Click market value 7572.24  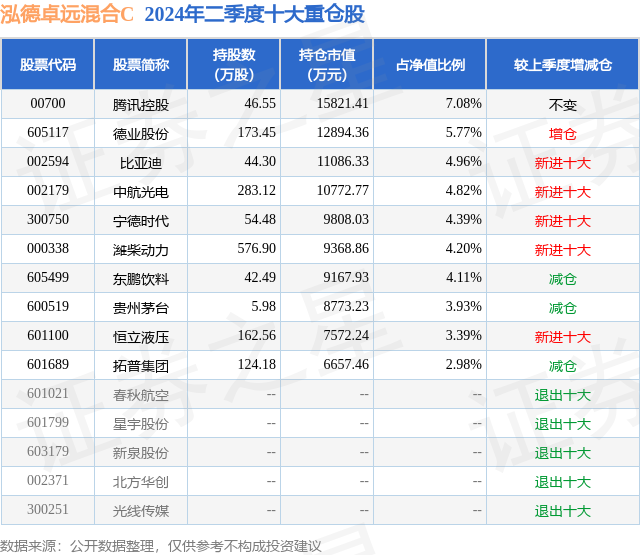[x=346, y=335]
